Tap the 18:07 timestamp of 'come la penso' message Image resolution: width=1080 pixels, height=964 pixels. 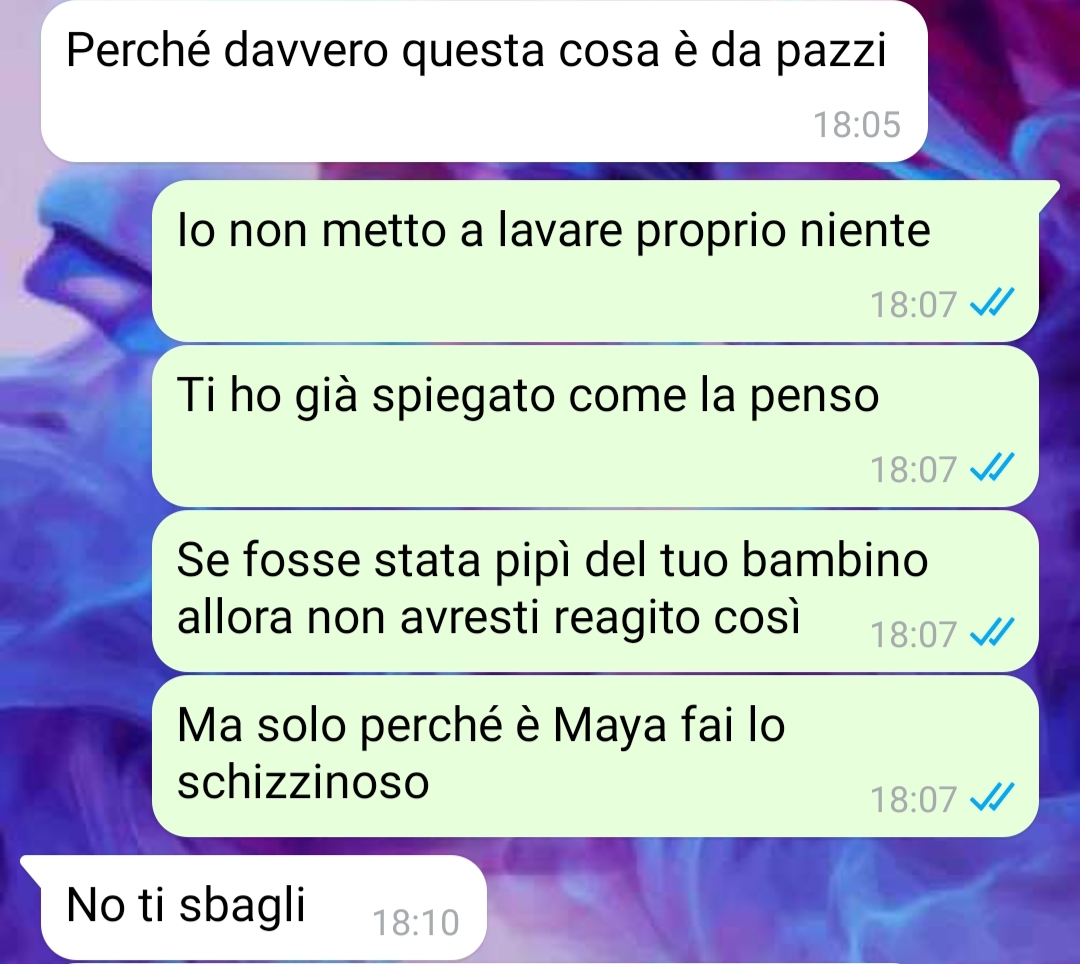click(x=913, y=470)
